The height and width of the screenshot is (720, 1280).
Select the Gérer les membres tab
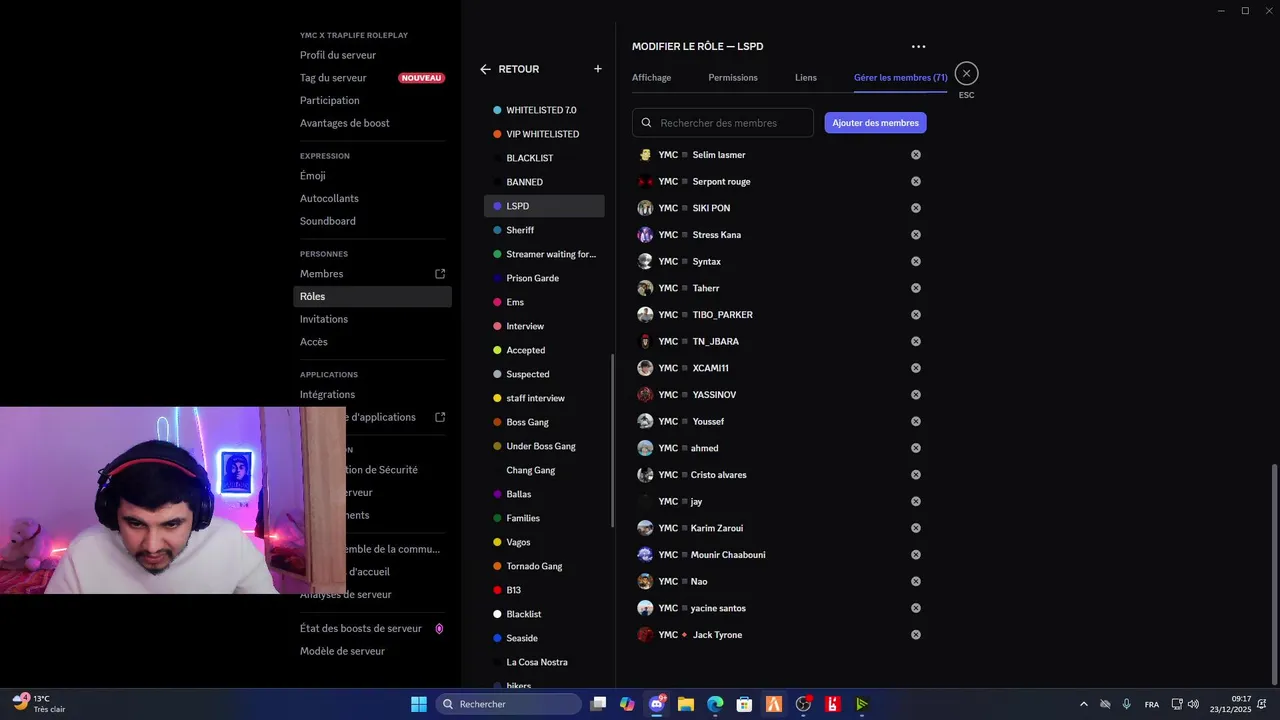900,77
